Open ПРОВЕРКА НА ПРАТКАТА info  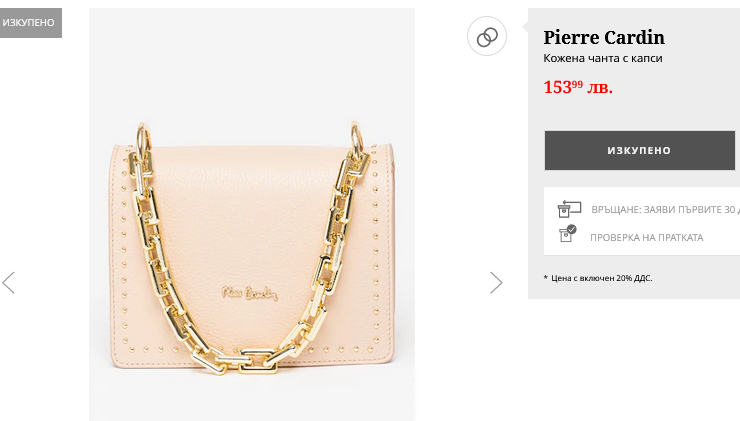tap(646, 238)
